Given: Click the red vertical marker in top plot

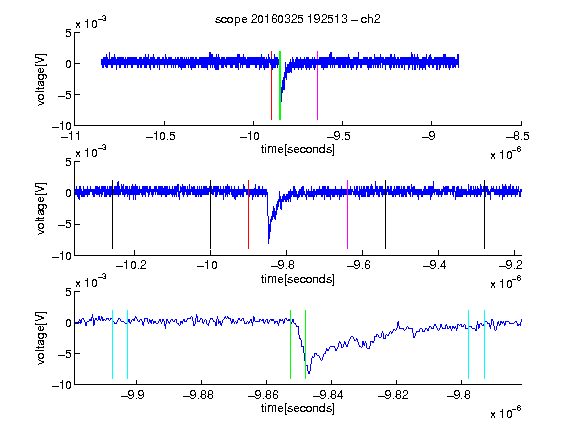Looking at the screenshot, I should 271,86.
